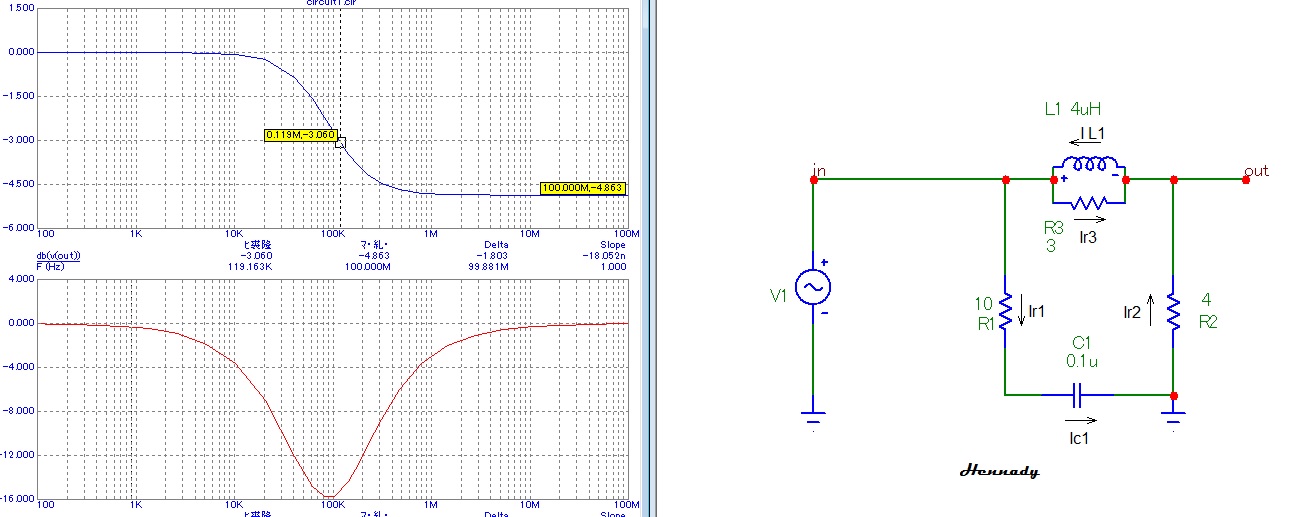Click the 'I L1' current arrow label
The image size is (1305, 517).
(x=1091, y=132)
